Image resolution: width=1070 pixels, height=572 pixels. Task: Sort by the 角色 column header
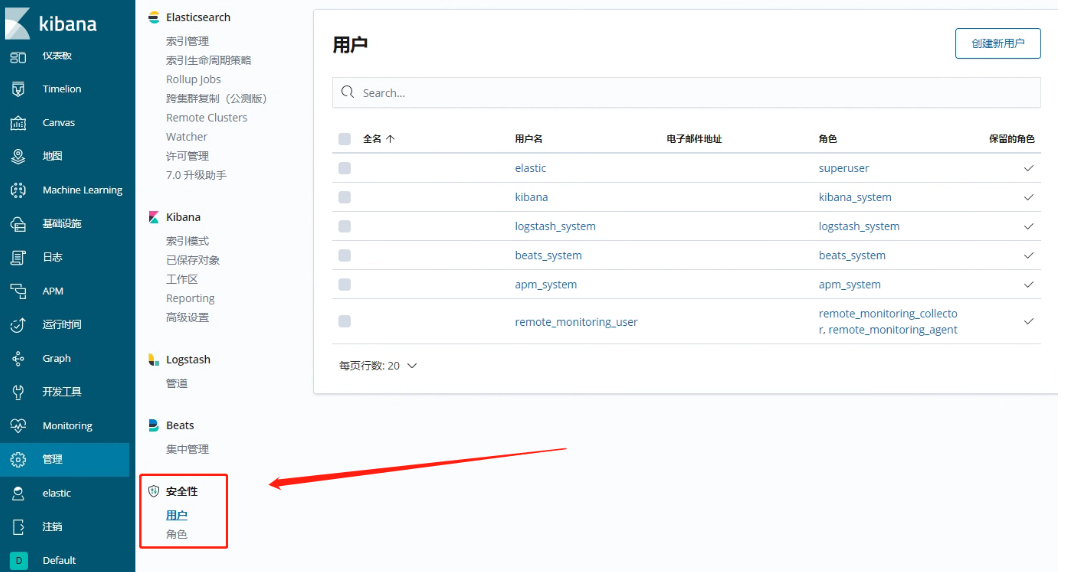tap(828, 139)
